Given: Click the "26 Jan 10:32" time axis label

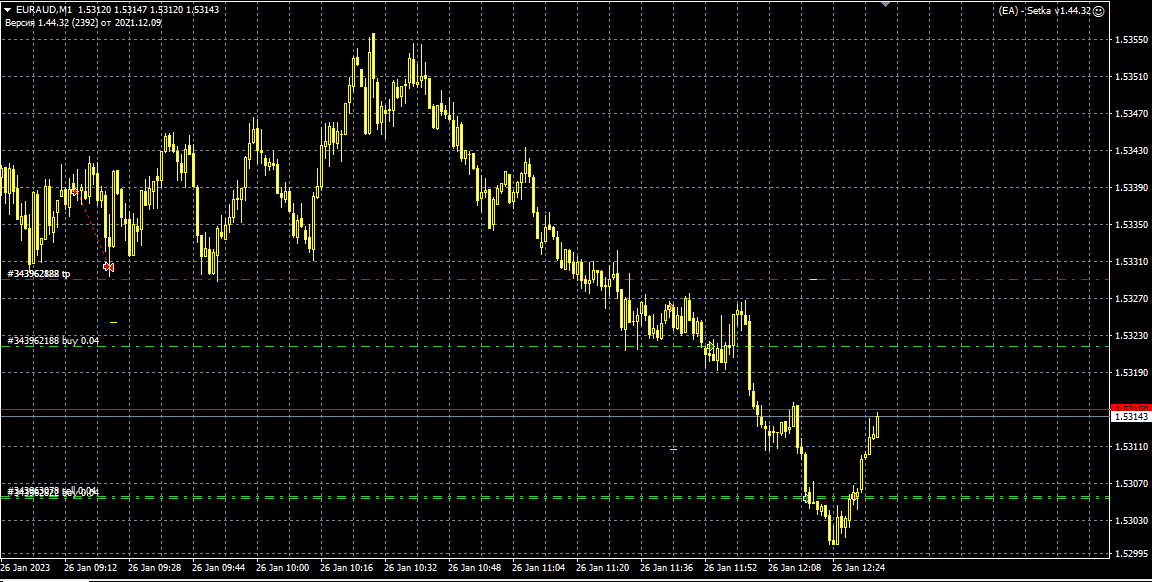Looking at the screenshot, I should [x=411, y=568].
